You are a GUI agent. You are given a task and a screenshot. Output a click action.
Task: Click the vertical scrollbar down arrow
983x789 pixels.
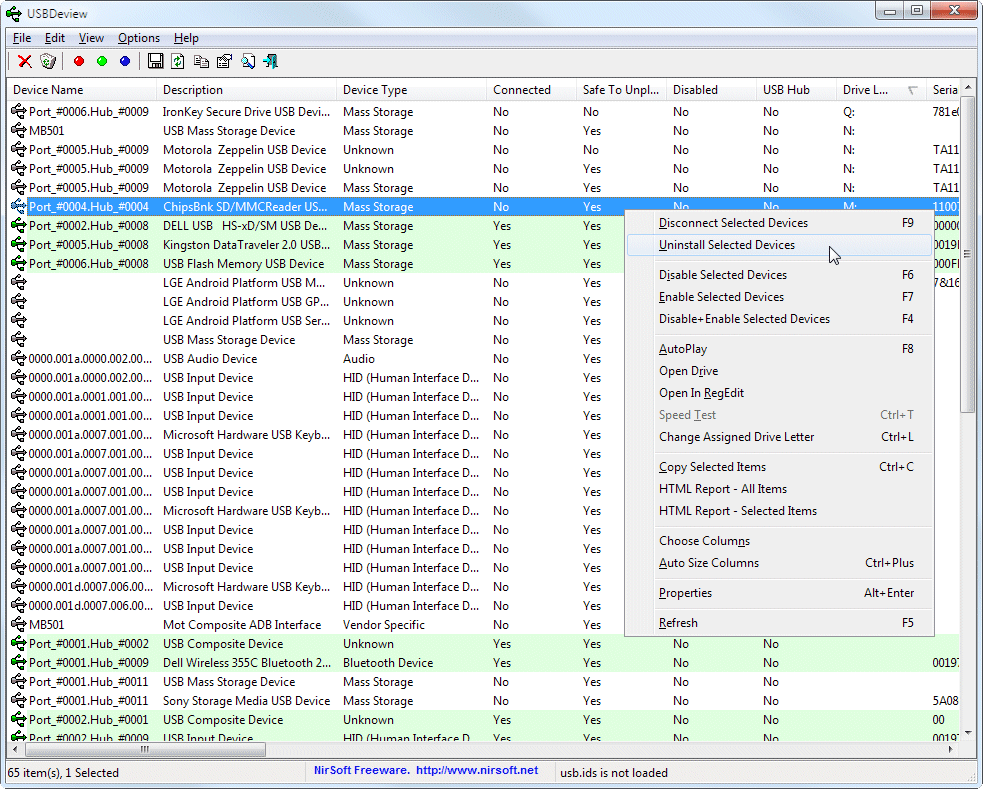coord(968,732)
